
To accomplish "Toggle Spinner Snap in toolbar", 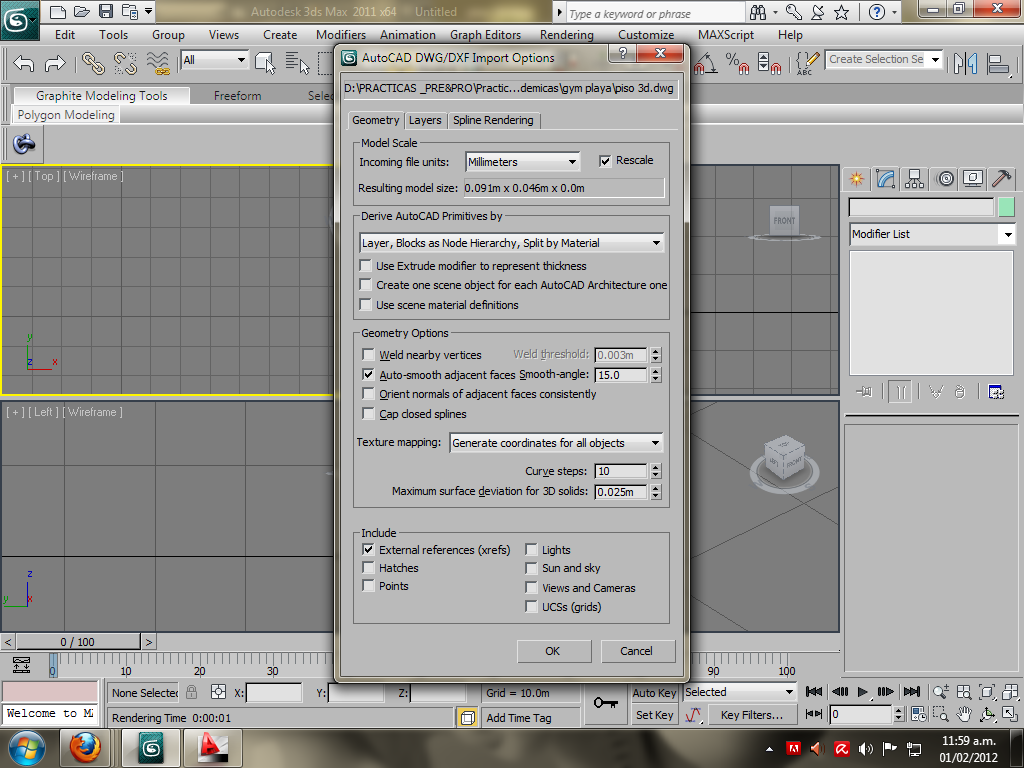I will click(x=769, y=63).
